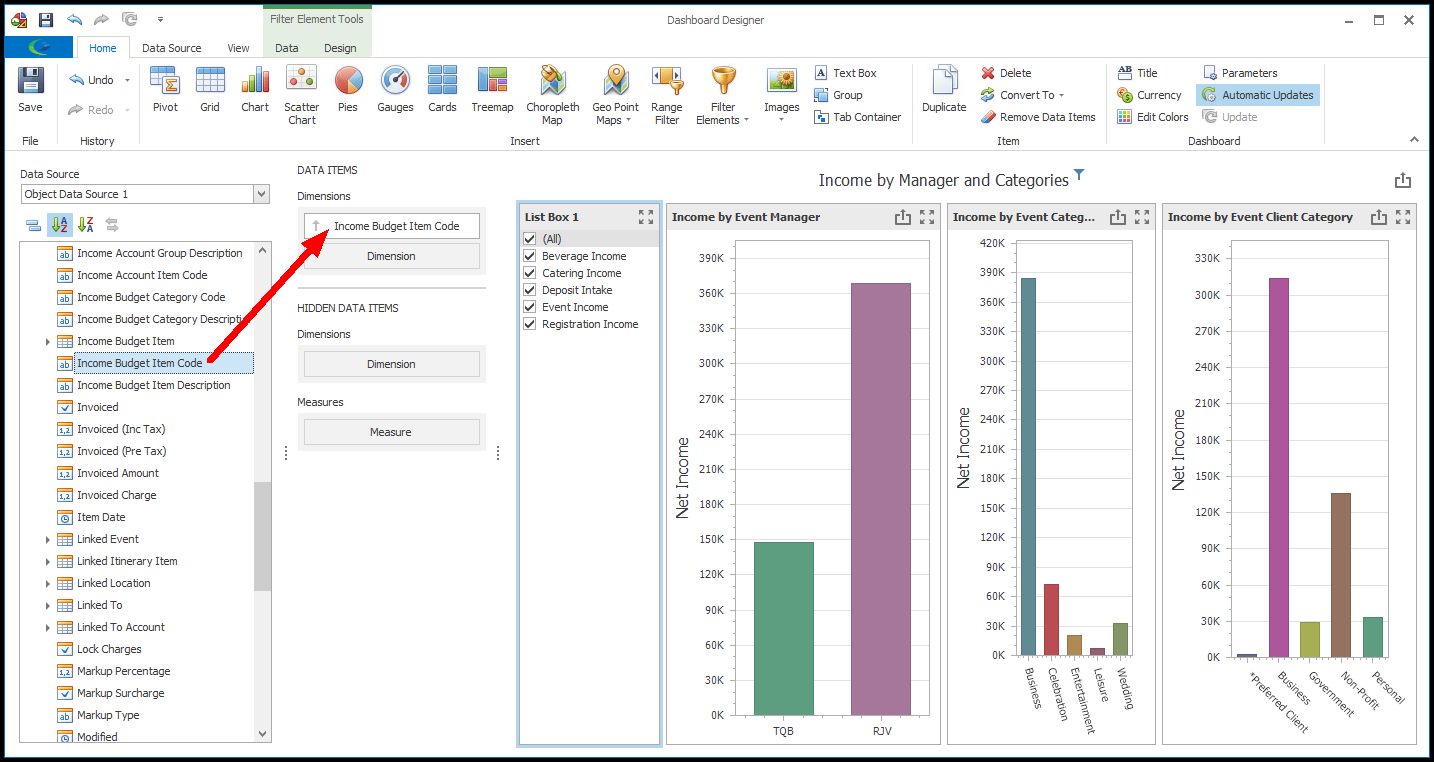Expand the Linked To node
Screen dimensions: 1434x762
pyautogui.click(x=47, y=606)
